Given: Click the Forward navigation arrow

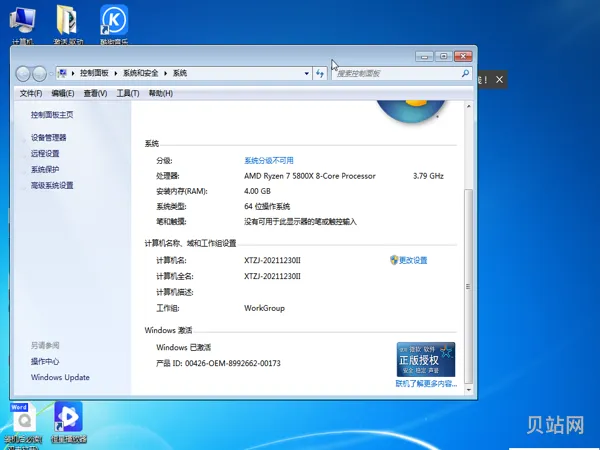Looking at the screenshot, I should tap(39, 73).
